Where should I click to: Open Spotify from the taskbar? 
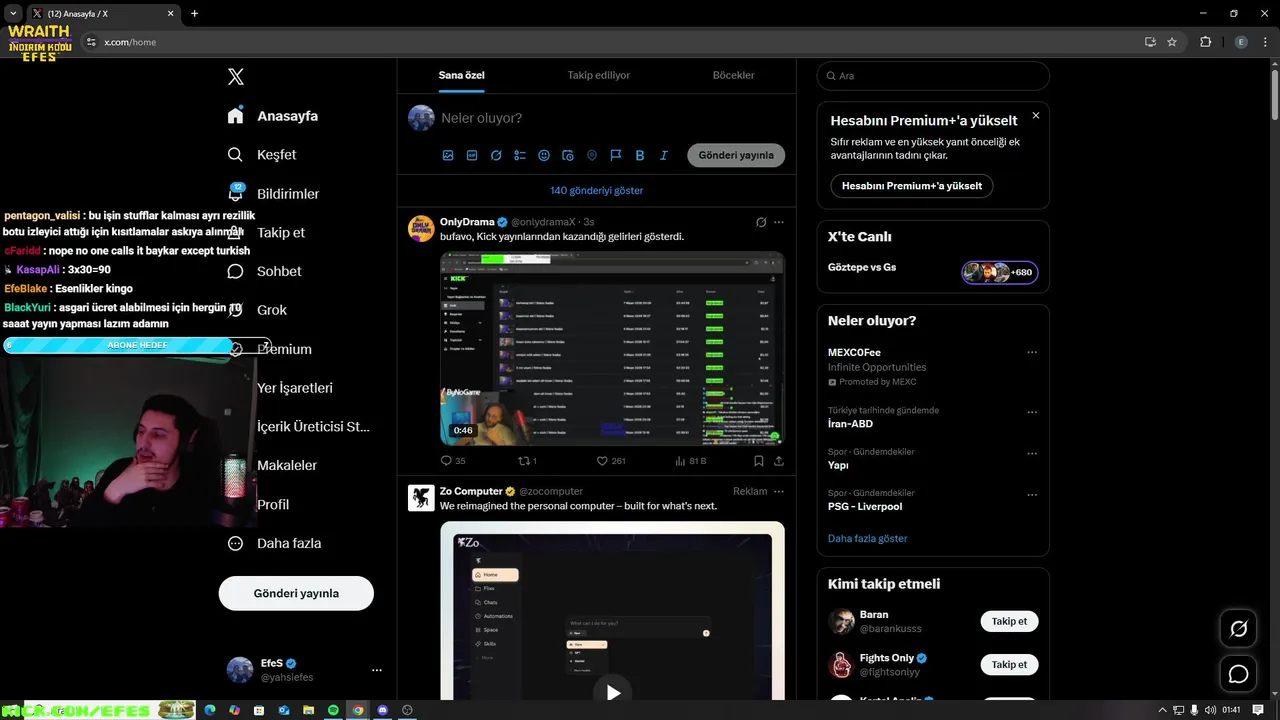pos(333,710)
